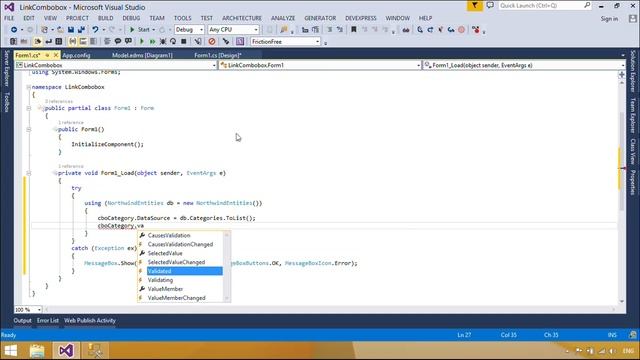
Task: Open the Error List panel tab
Action: click(x=48, y=321)
